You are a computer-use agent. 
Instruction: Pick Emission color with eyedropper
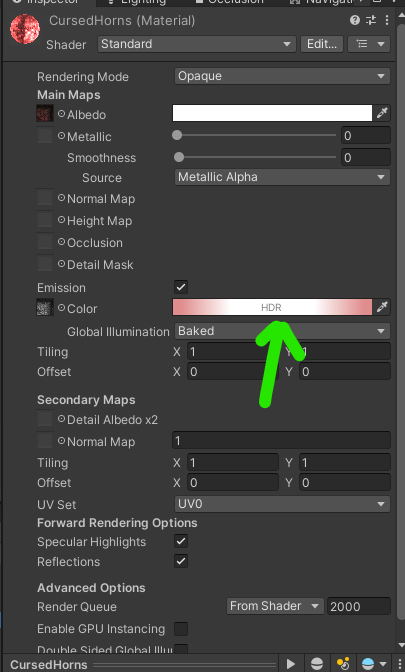pyautogui.click(x=382, y=307)
